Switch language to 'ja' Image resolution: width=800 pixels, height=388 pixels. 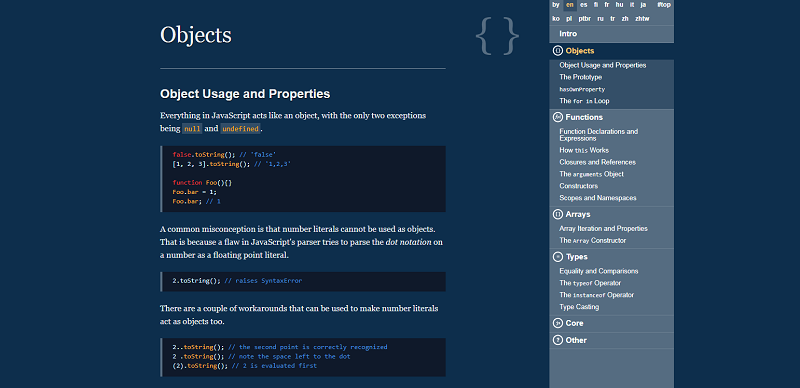pos(643,5)
